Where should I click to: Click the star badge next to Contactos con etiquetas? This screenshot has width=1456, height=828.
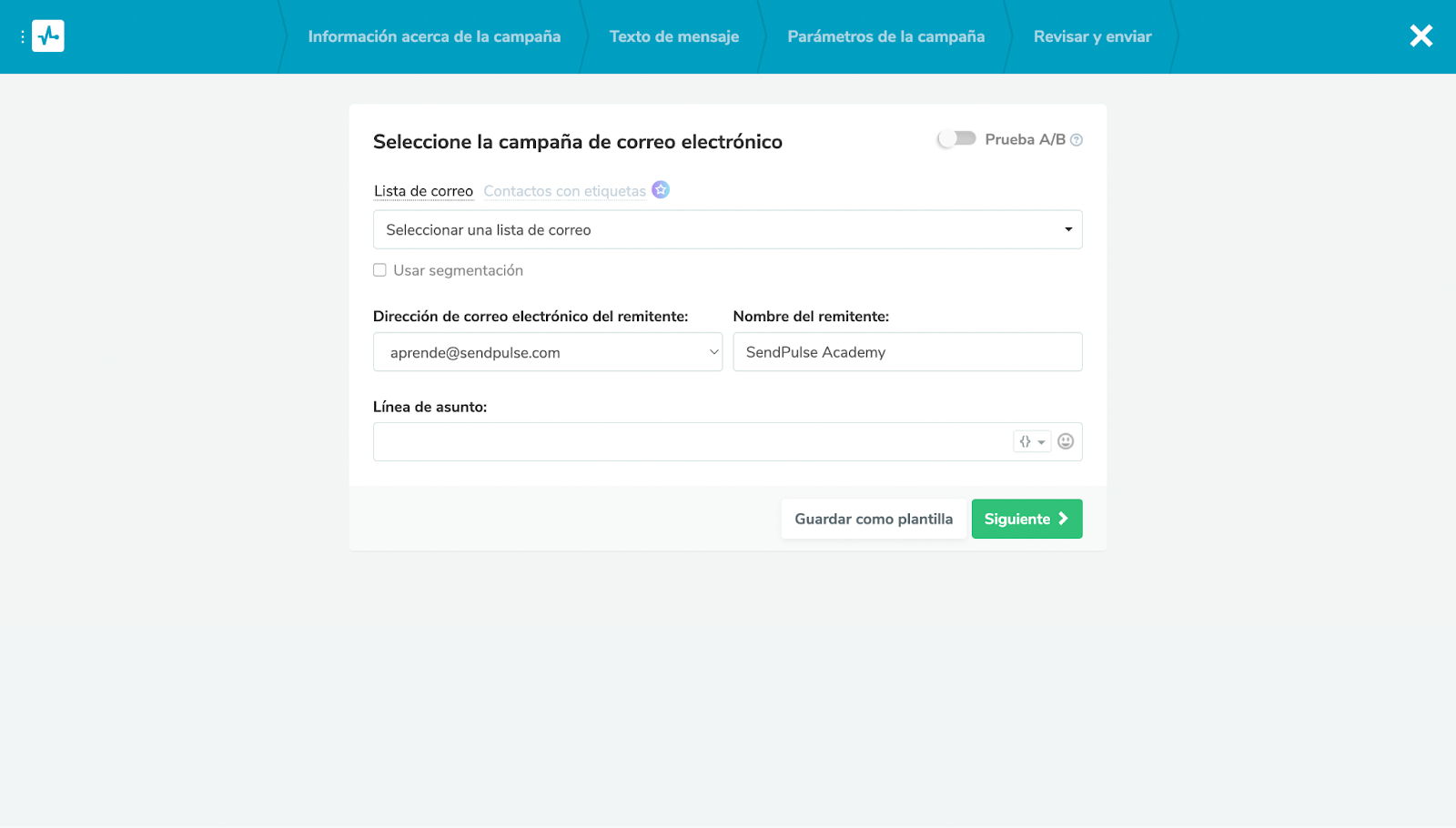click(x=661, y=189)
